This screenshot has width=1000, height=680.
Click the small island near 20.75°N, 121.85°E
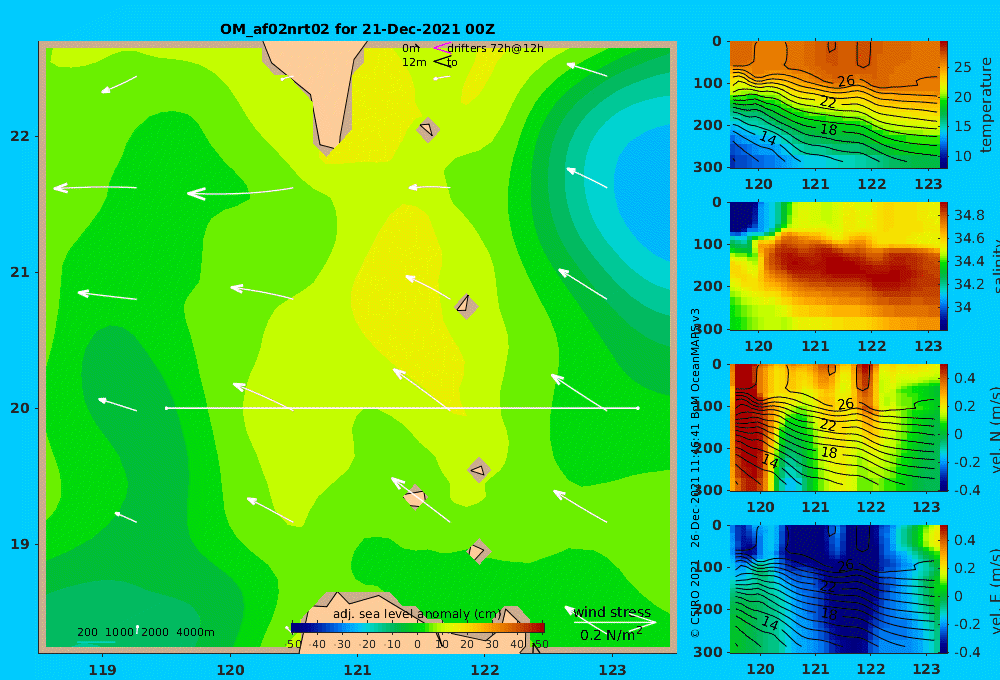coord(466,306)
